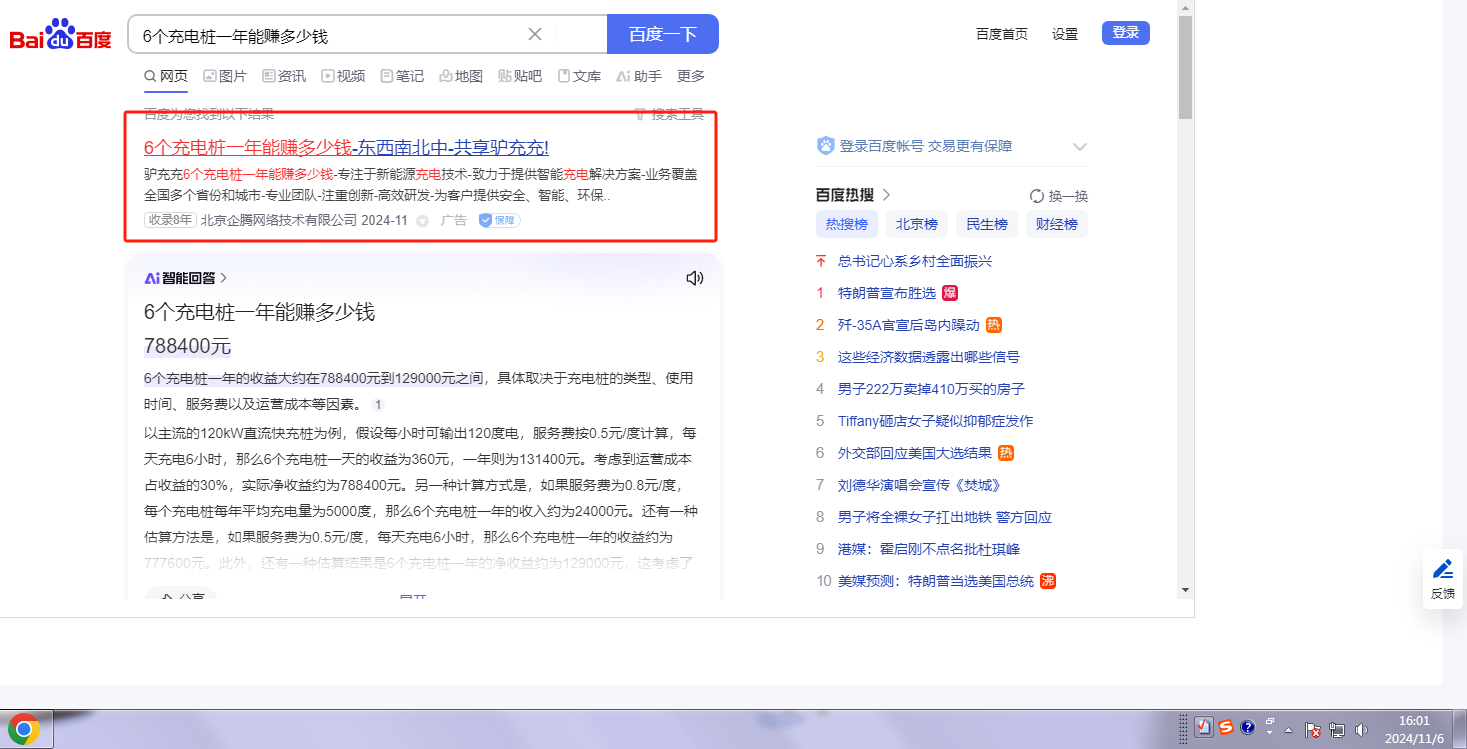Click the Baidu logo
1467x749 pixels.
pyautogui.click(x=61, y=35)
